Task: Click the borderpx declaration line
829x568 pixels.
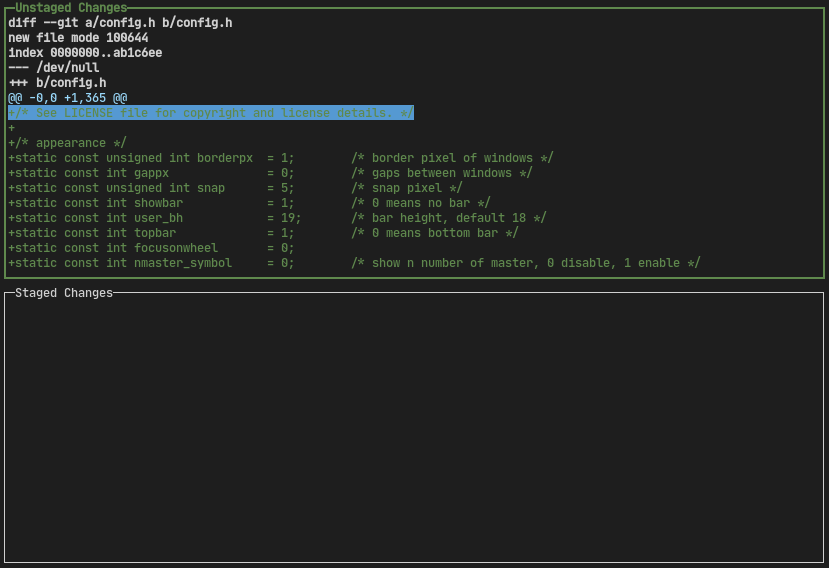Action: coord(150,158)
